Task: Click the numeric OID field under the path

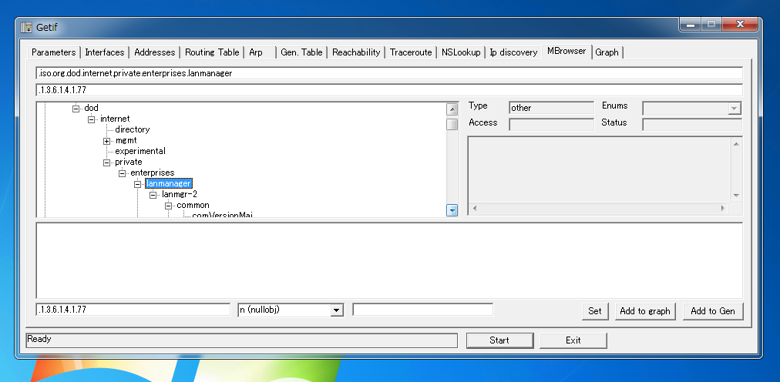Action: coord(389,90)
